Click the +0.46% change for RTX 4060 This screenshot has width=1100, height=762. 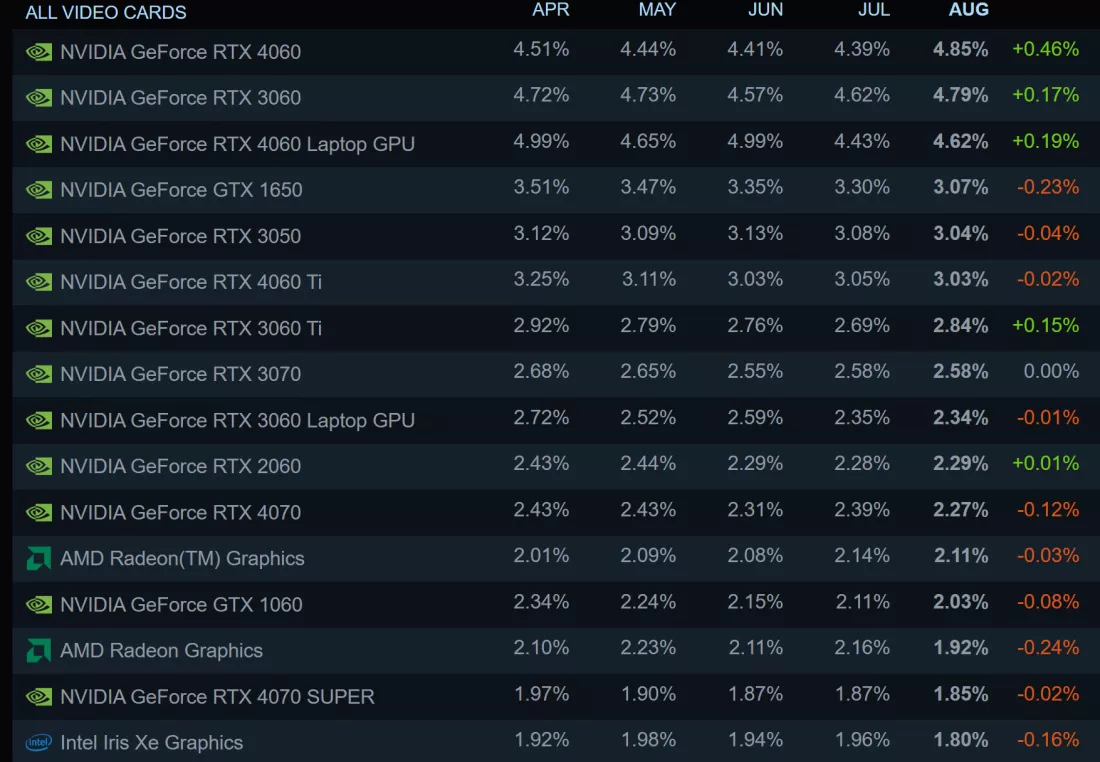coord(1045,49)
